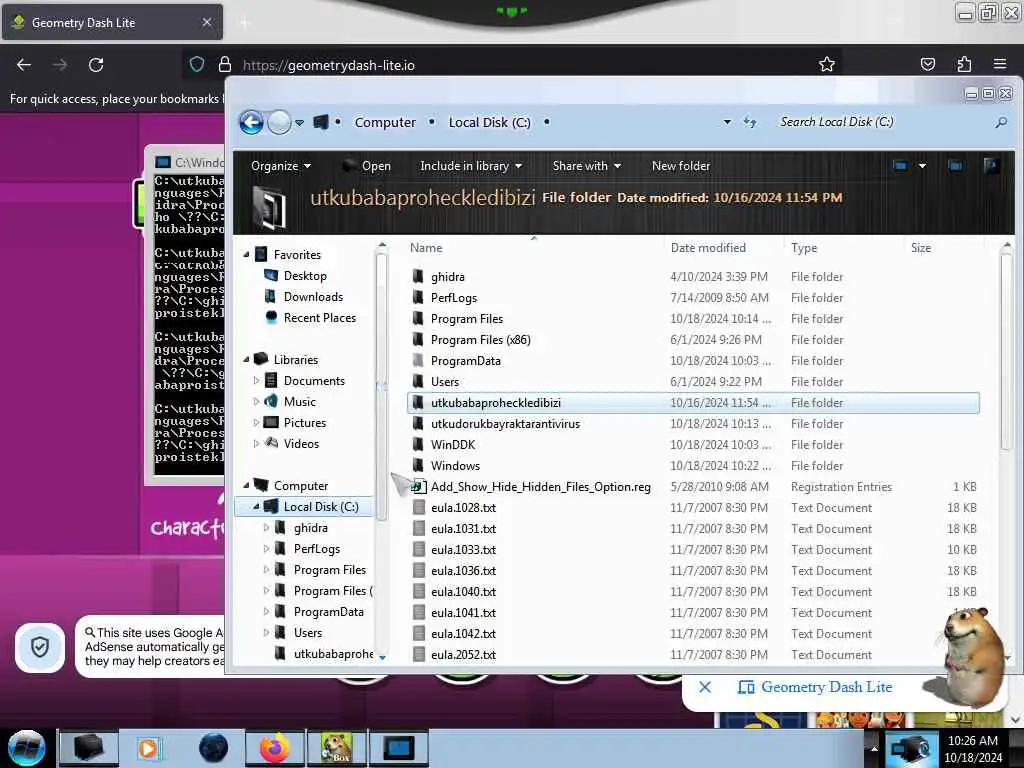Open recent locations dropdown next to forward arrow
1024x768 pixels.
[300, 123]
